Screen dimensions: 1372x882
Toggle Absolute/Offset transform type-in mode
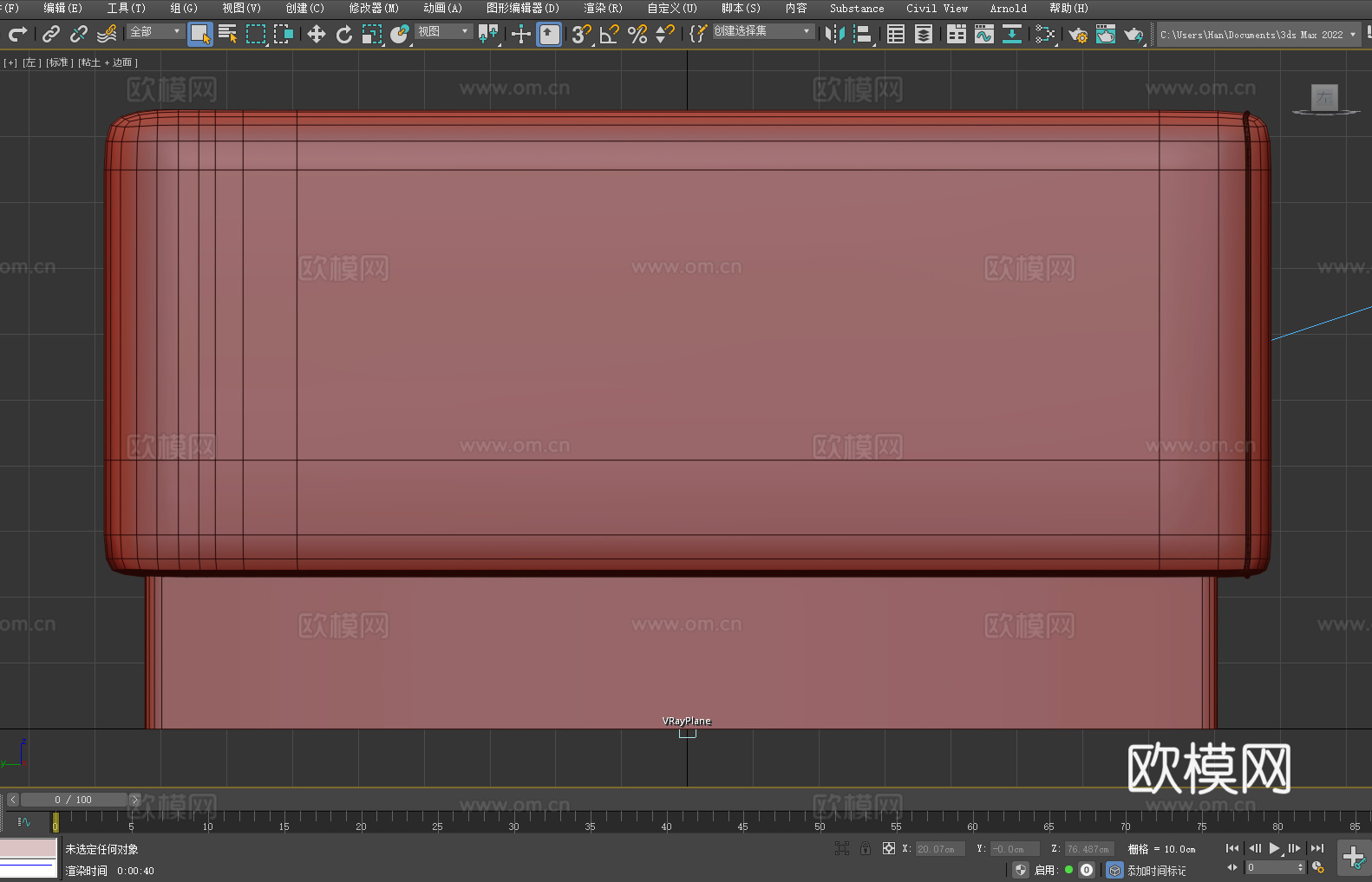[889, 848]
